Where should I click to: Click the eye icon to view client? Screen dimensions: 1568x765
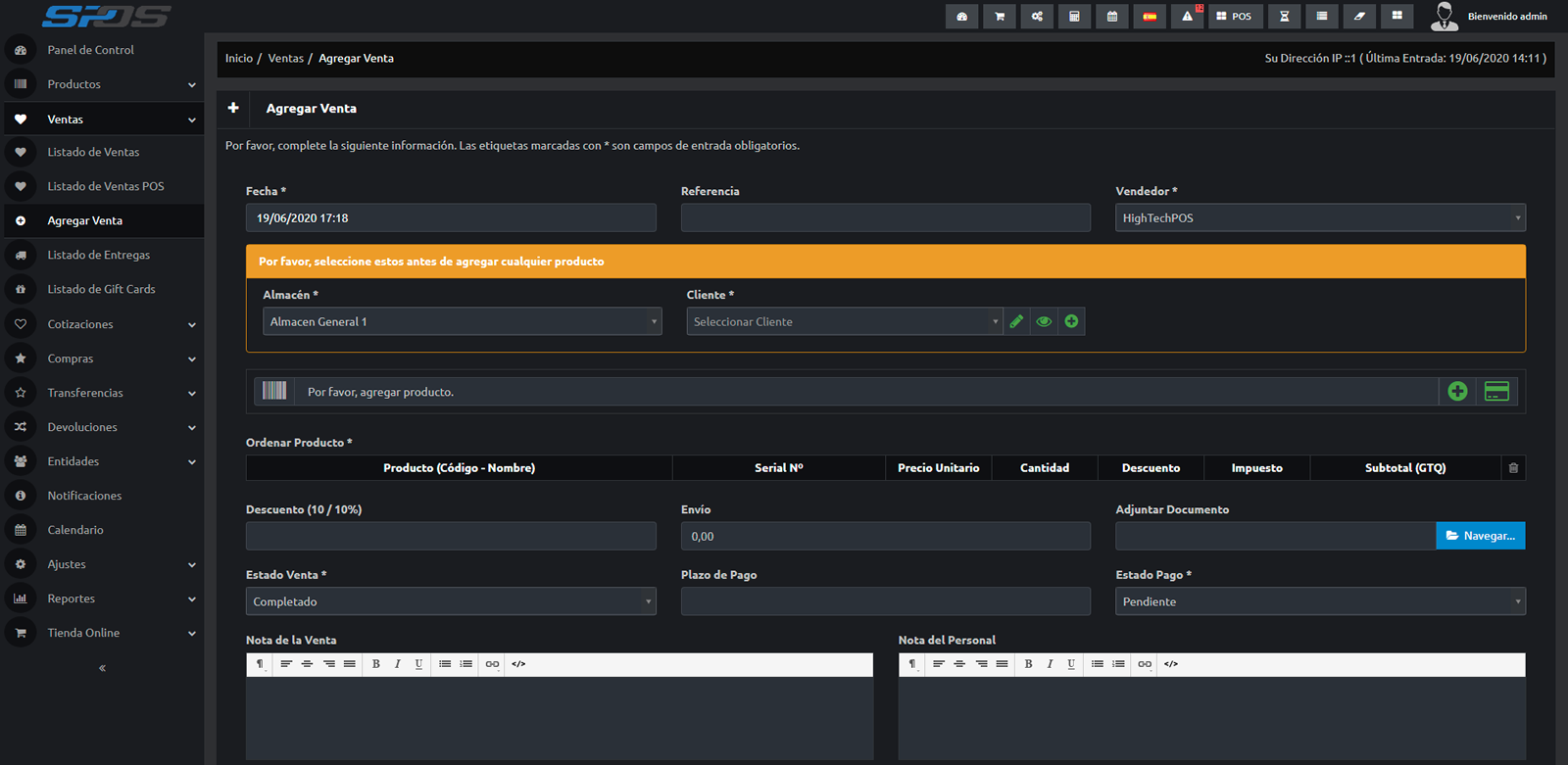[1044, 321]
